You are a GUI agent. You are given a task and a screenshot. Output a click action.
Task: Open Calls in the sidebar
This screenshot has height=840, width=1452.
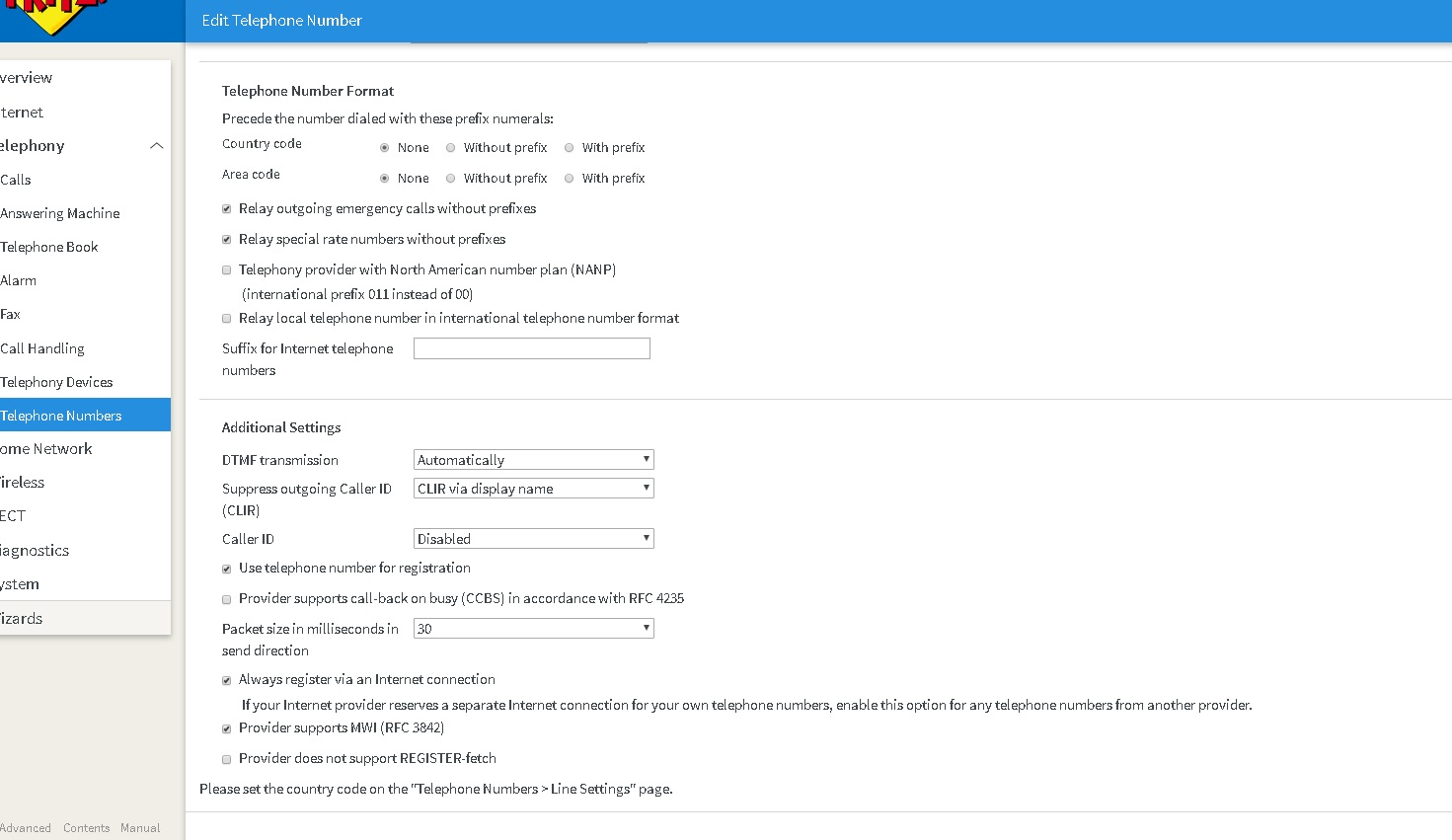click(x=16, y=180)
